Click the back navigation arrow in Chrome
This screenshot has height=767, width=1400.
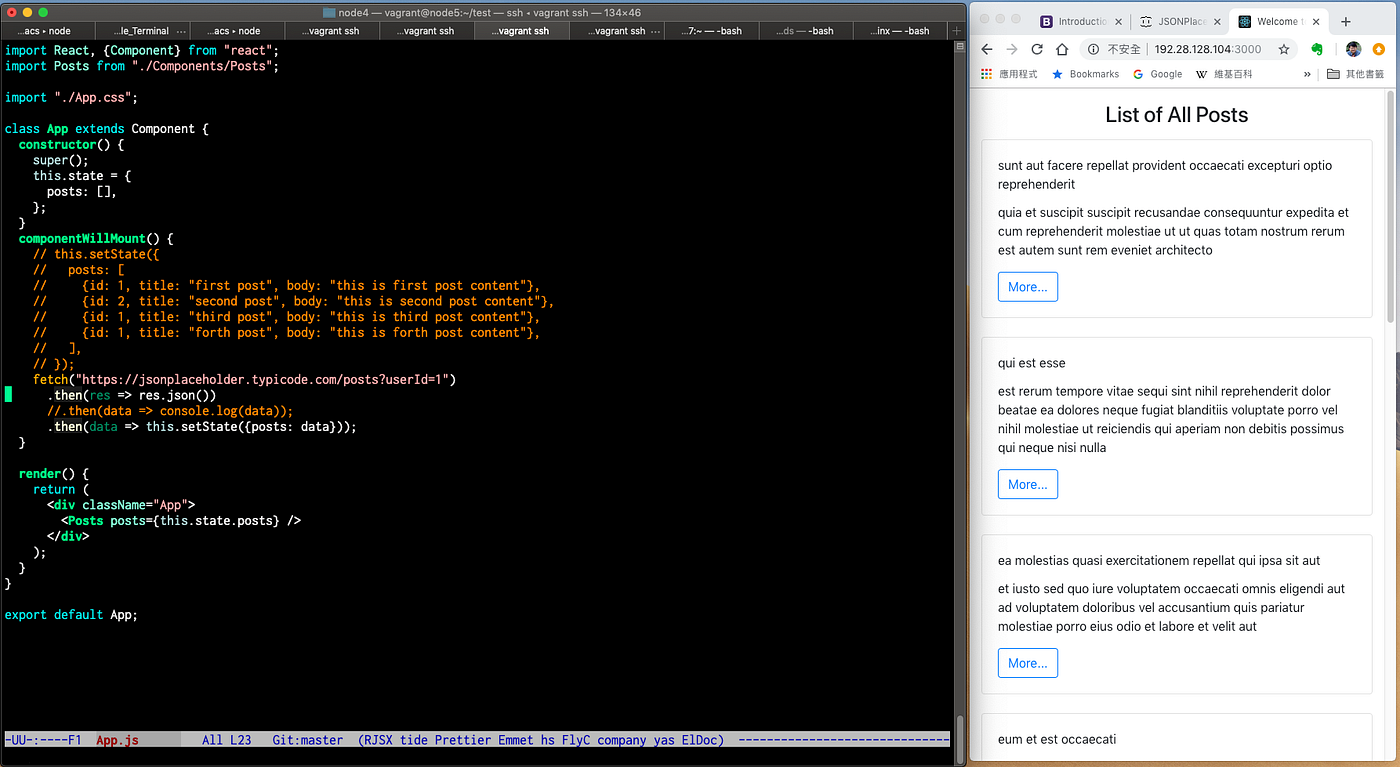[x=987, y=49]
